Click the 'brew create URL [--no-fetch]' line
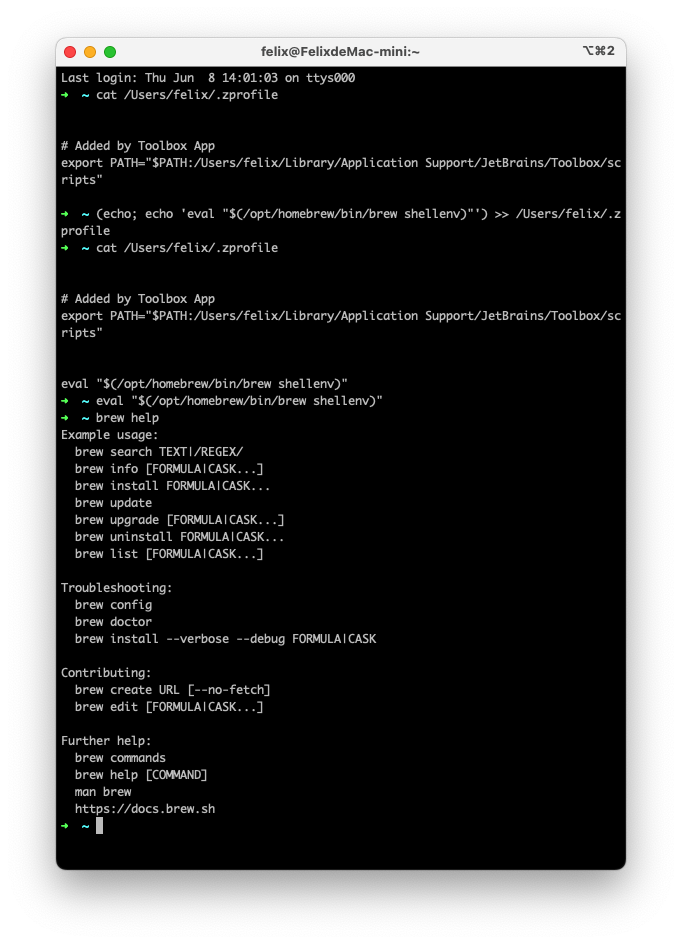 (x=173, y=690)
